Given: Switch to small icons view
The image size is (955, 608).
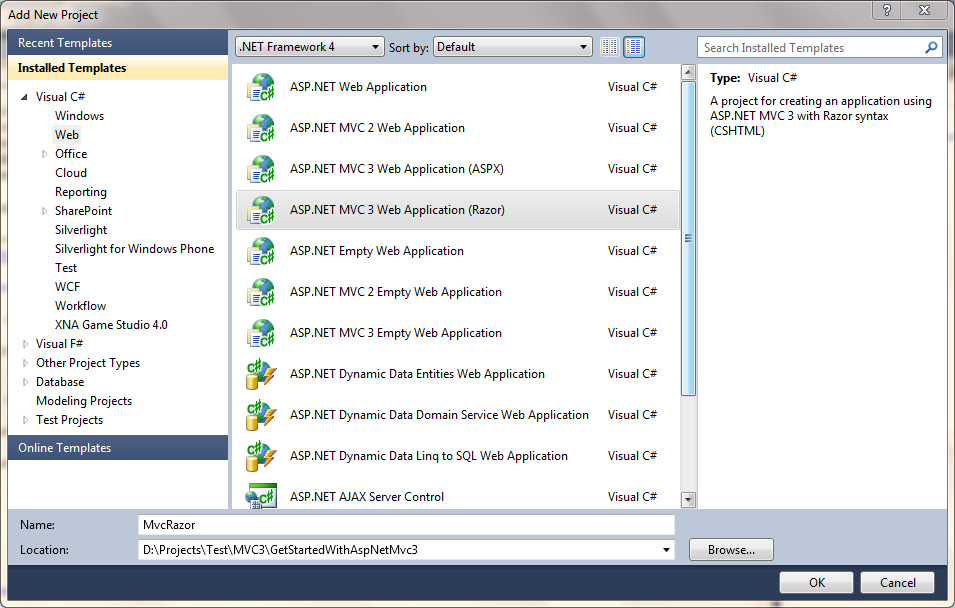Looking at the screenshot, I should click(x=610, y=47).
